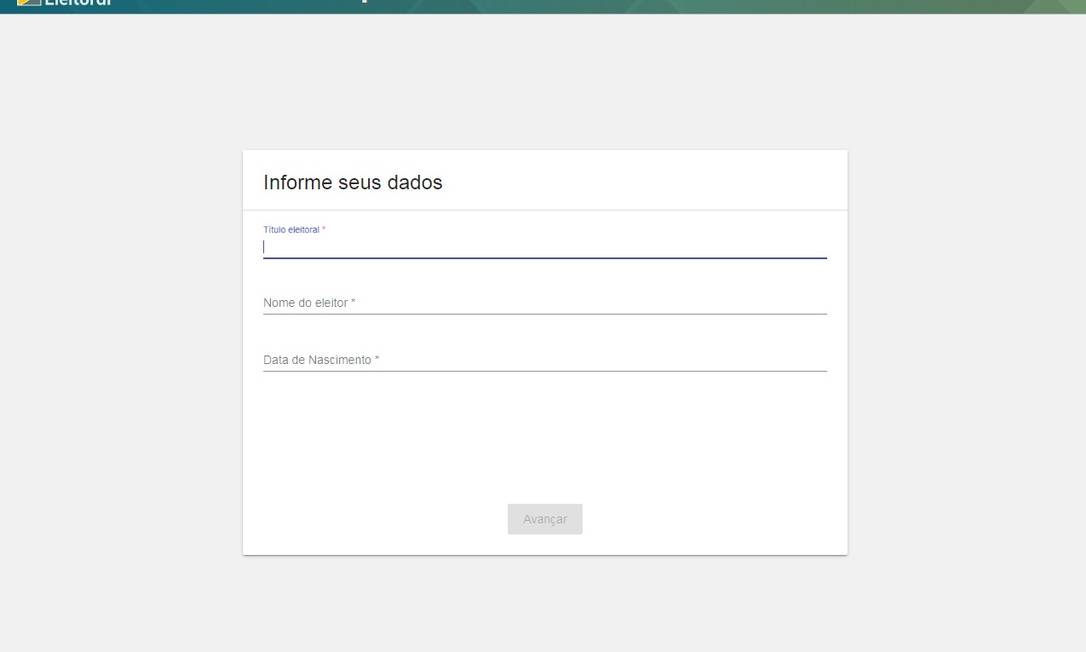Click the asterisk after Data de Nascimento
Viewport: 1086px width, 652px height.
point(377,359)
